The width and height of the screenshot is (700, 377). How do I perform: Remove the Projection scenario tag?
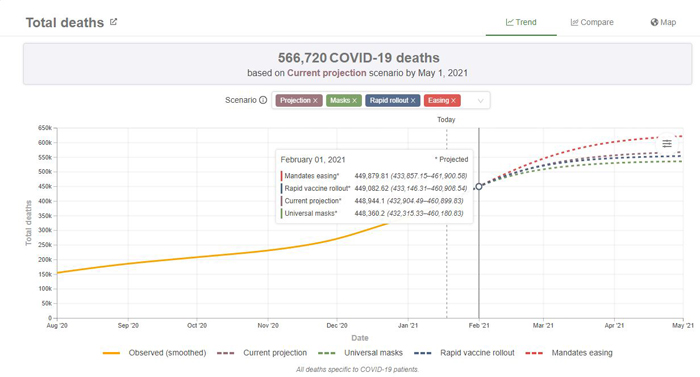tap(315, 101)
